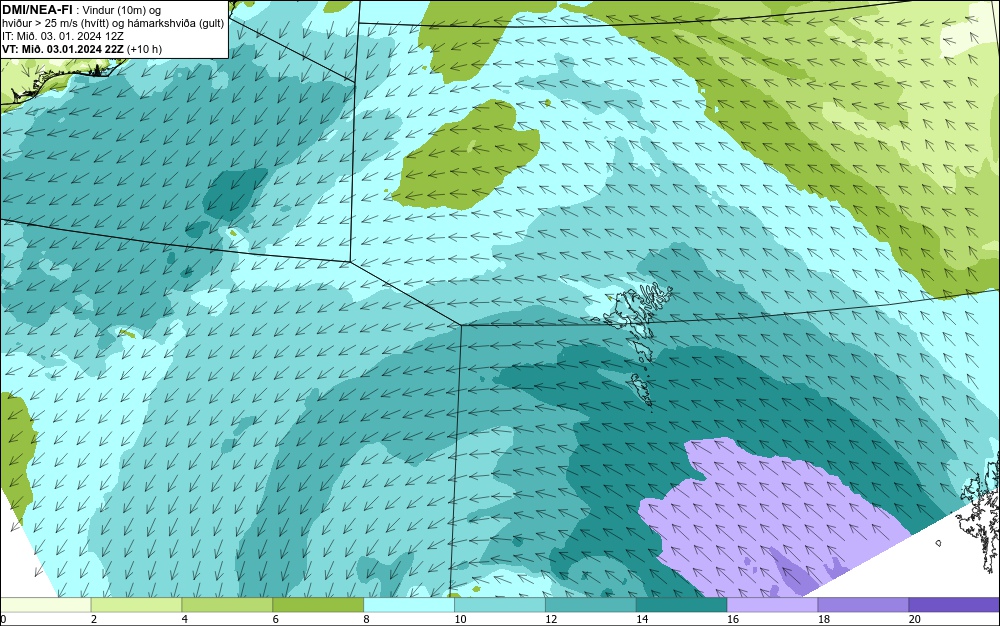Click the pale cyan 8–10 m/s legend swatch
Viewport: 1000px width, 626px height.
tap(409, 604)
